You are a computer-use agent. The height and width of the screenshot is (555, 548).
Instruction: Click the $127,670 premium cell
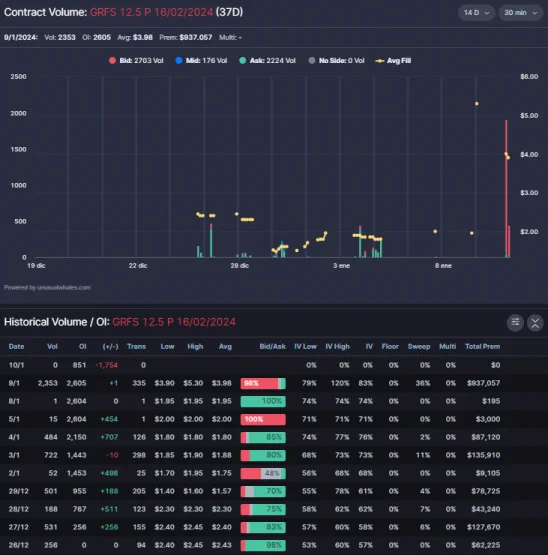pyautogui.click(x=483, y=527)
